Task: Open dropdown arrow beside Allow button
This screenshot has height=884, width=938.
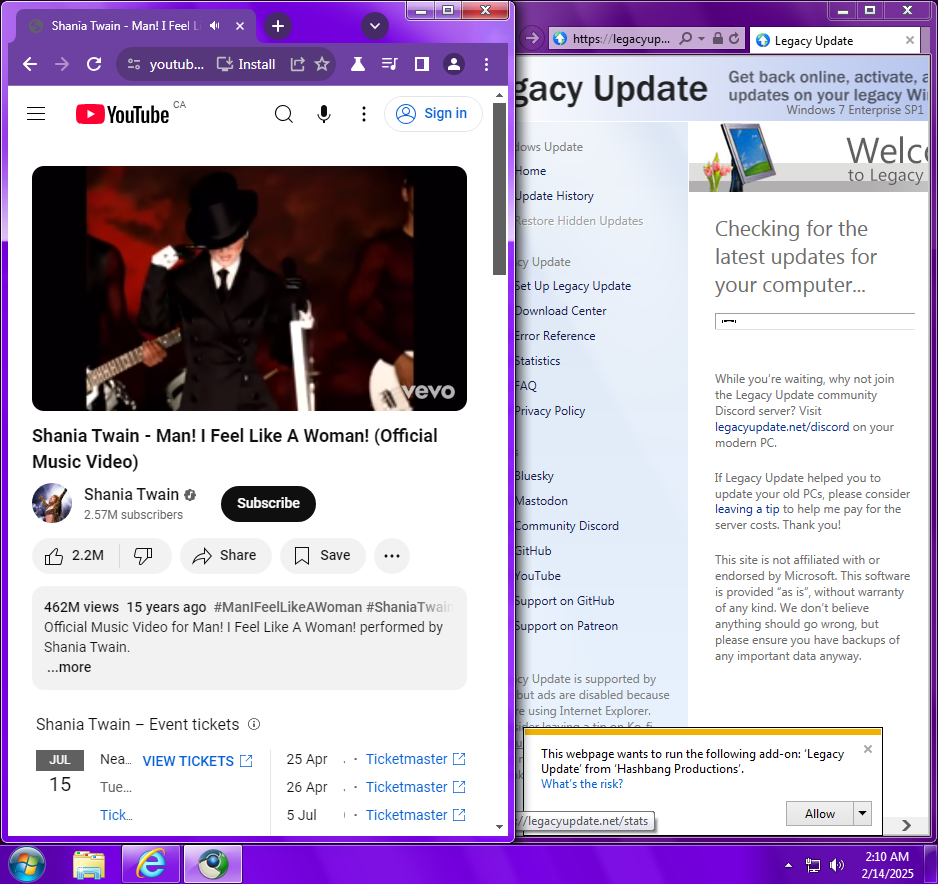Action: point(863,814)
